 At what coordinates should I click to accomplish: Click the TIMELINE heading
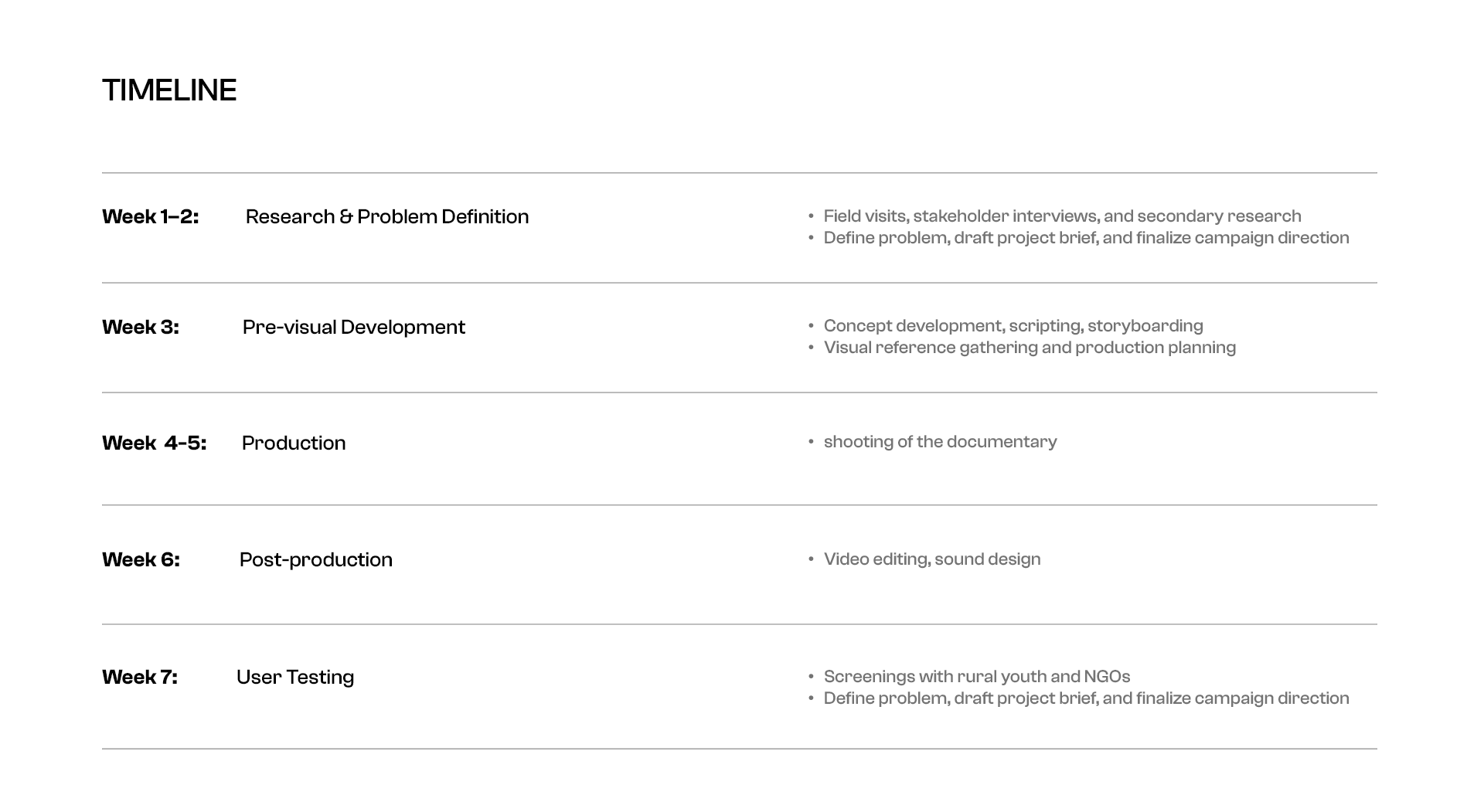pos(169,90)
